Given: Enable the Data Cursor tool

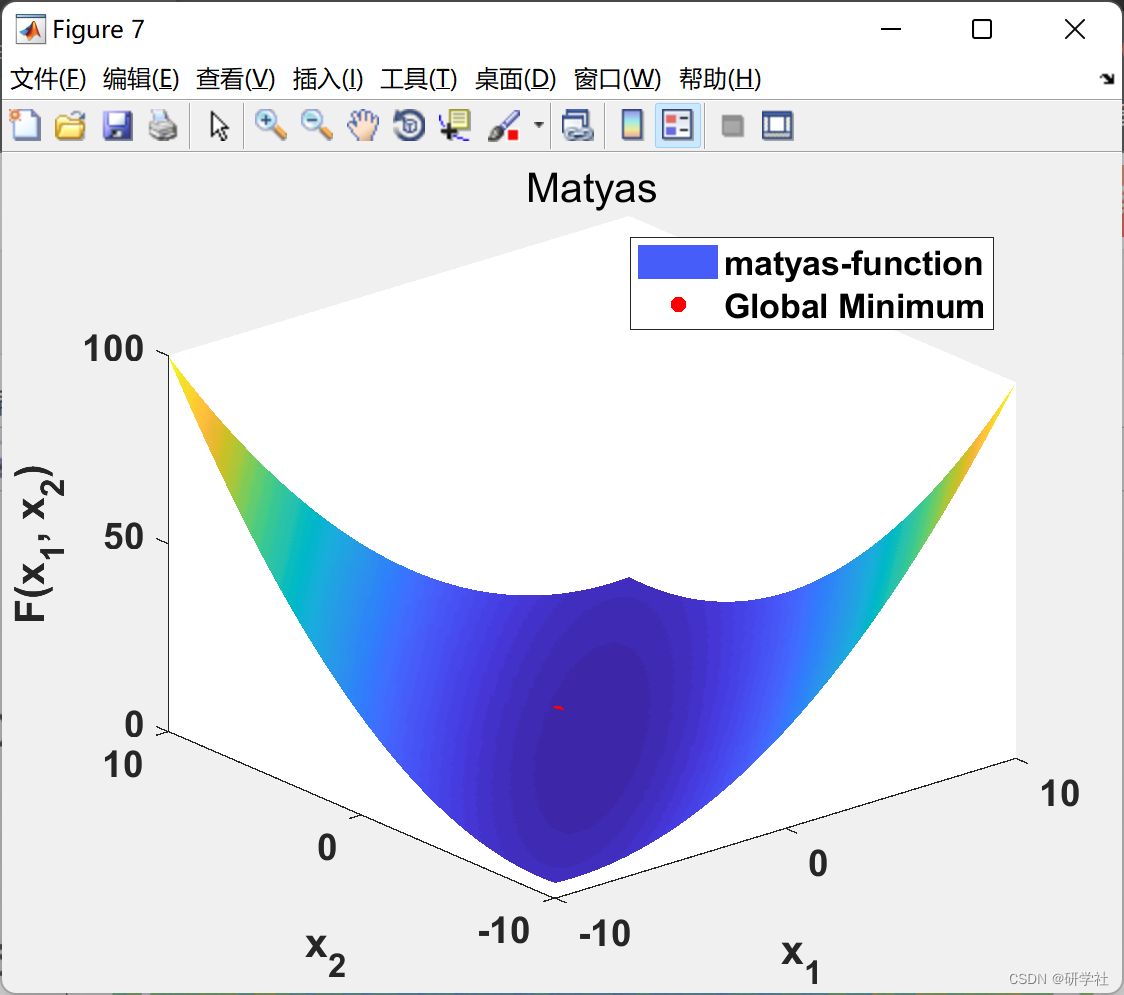Looking at the screenshot, I should 455,125.
